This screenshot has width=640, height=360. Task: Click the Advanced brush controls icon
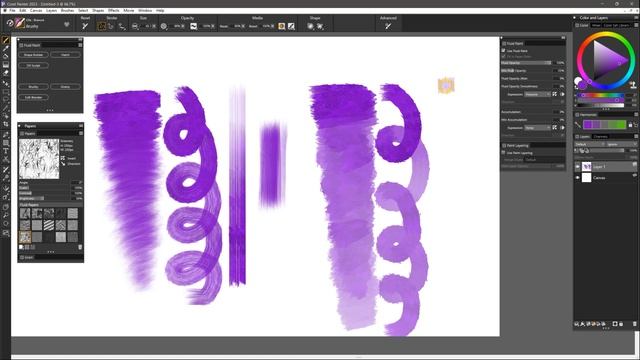tap(388, 26)
